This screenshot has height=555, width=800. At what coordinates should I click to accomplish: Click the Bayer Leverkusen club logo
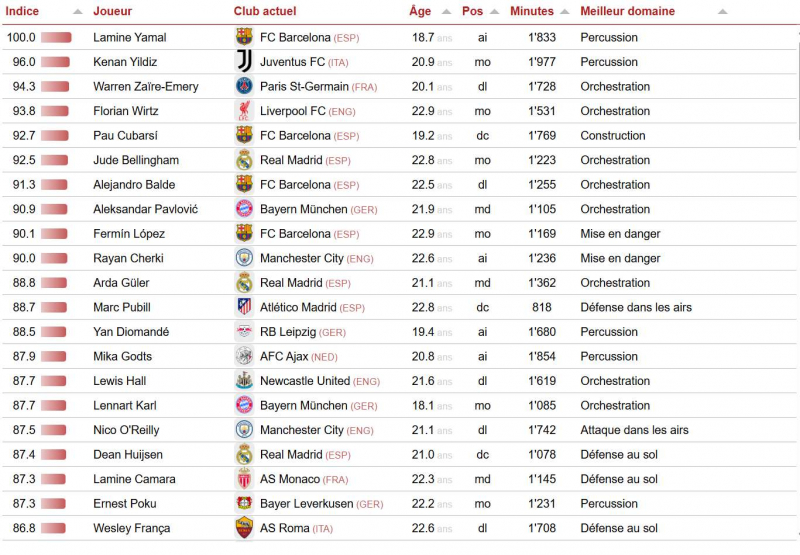point(244,503)
